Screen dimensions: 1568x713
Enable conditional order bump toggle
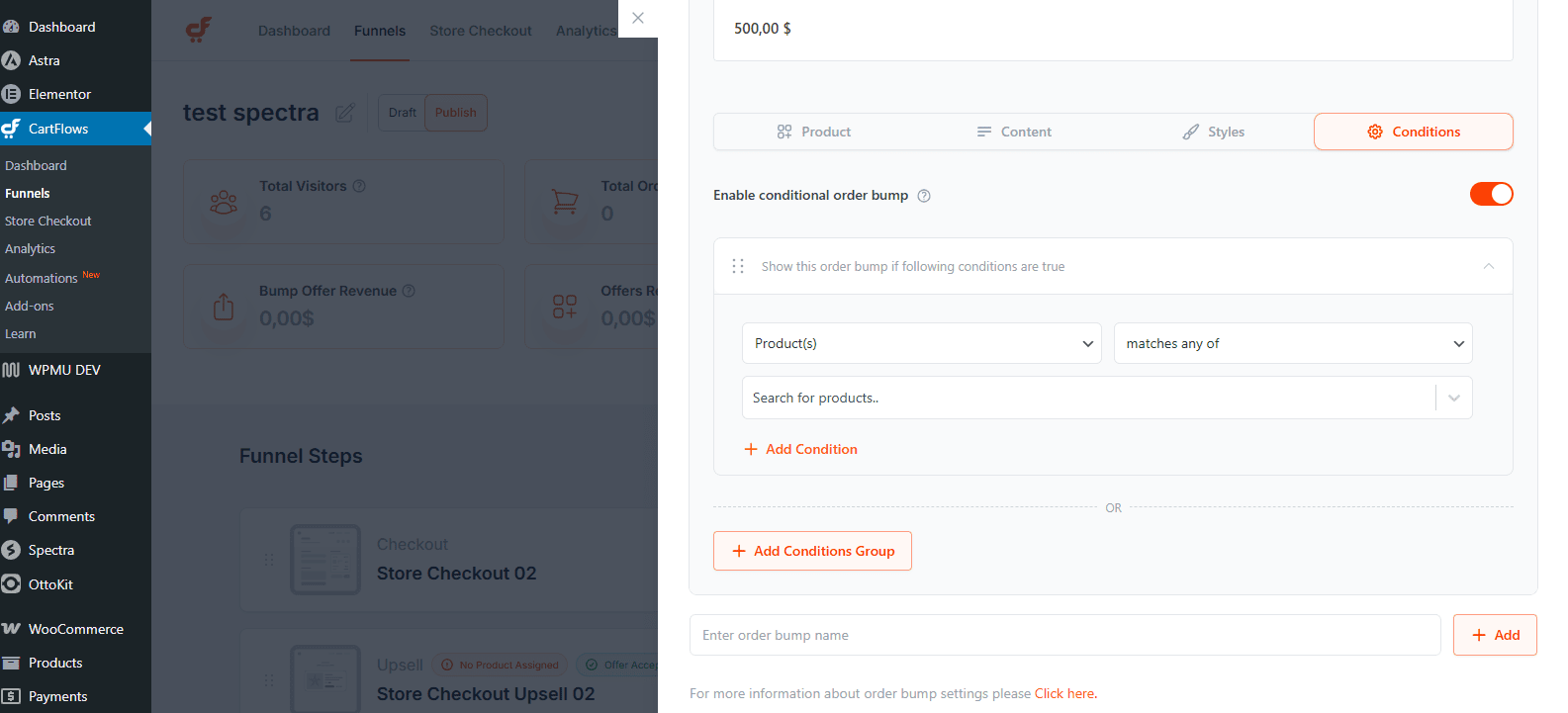coord(1491,194)
